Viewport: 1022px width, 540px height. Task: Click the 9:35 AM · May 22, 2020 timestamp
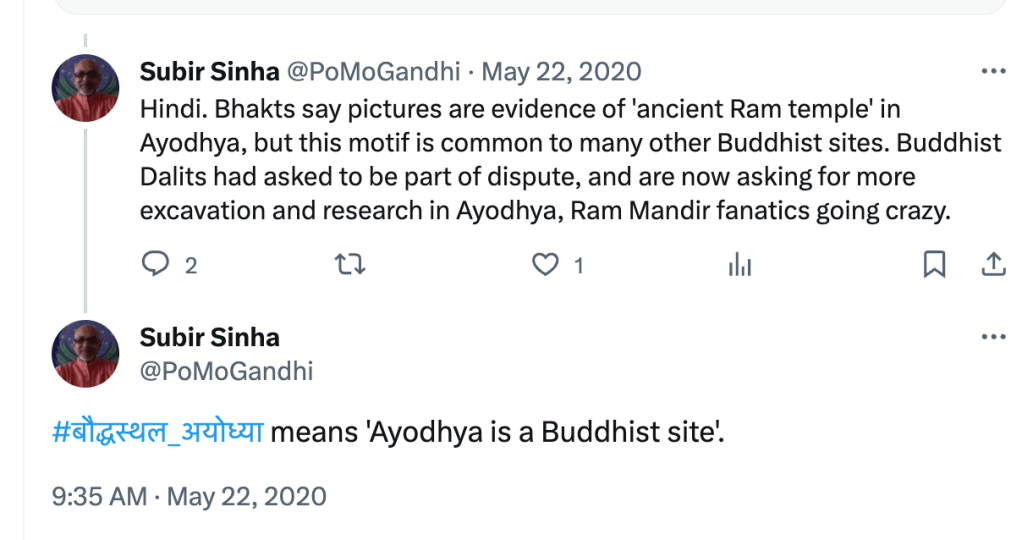[189, 496]
